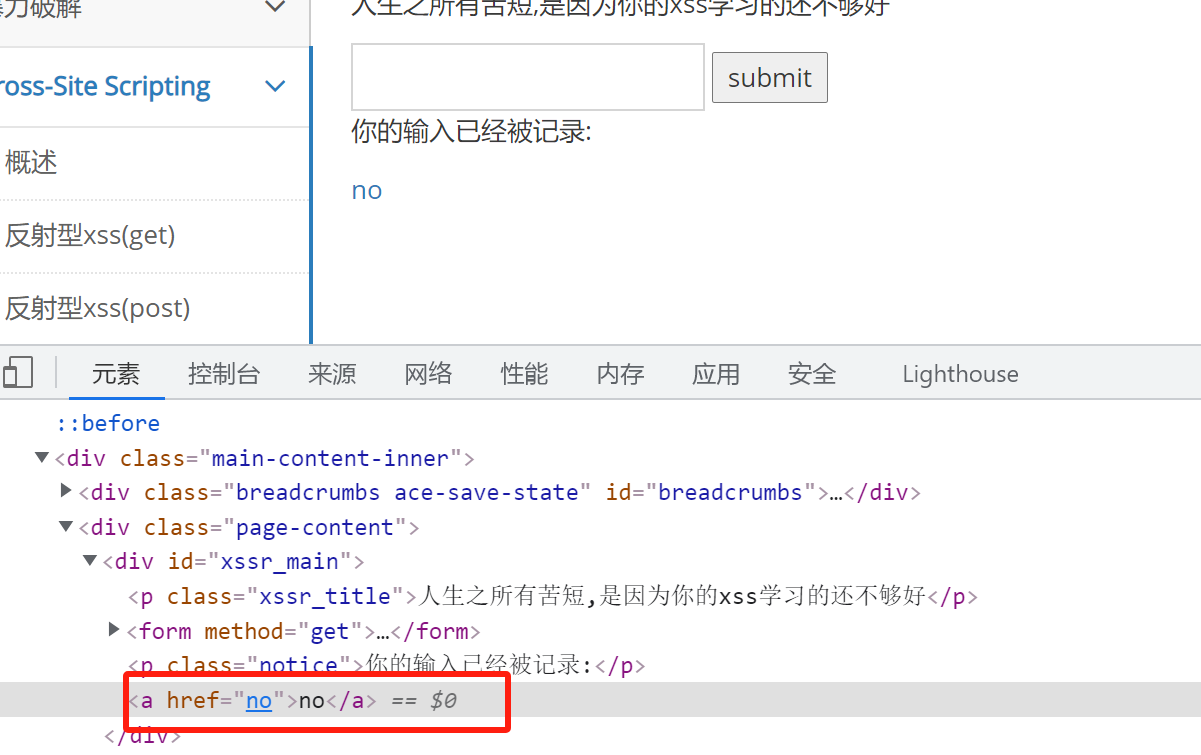The image size is (1201, 755).
Task: Go to the 安全 tab
Action: (x=811, y=374)
